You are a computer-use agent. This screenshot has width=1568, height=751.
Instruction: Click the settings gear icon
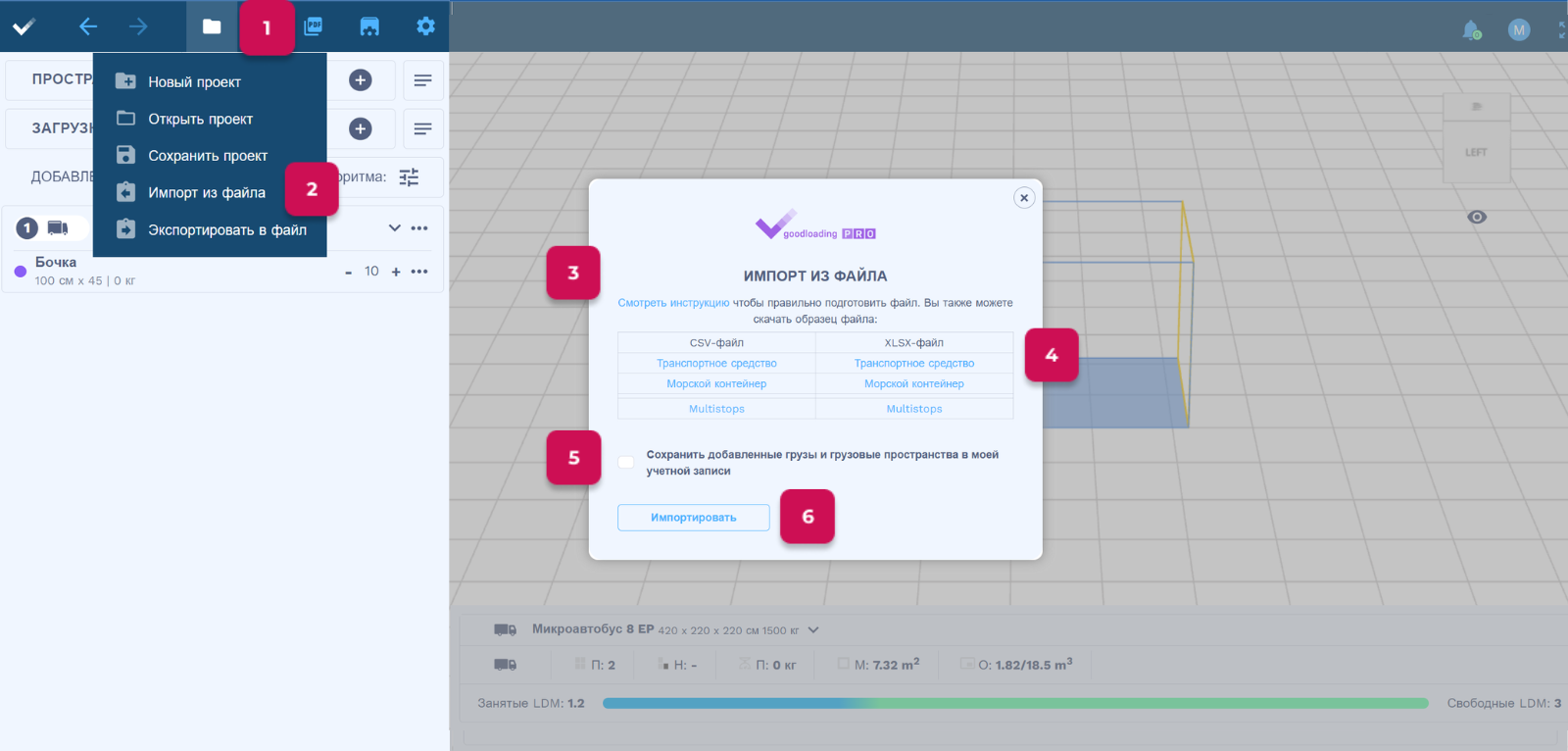coord(425,26)
